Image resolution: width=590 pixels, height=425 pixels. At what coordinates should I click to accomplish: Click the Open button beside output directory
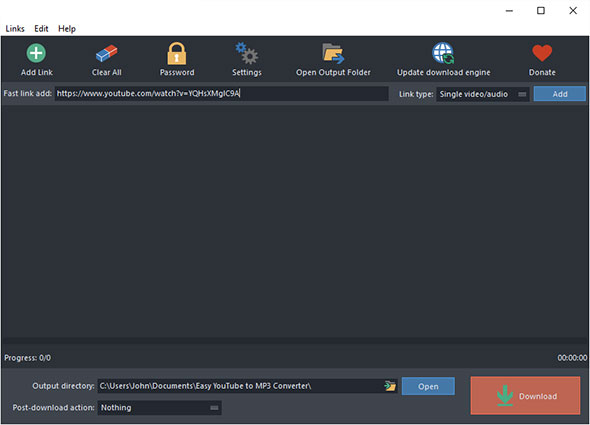[x=428, y=386]
